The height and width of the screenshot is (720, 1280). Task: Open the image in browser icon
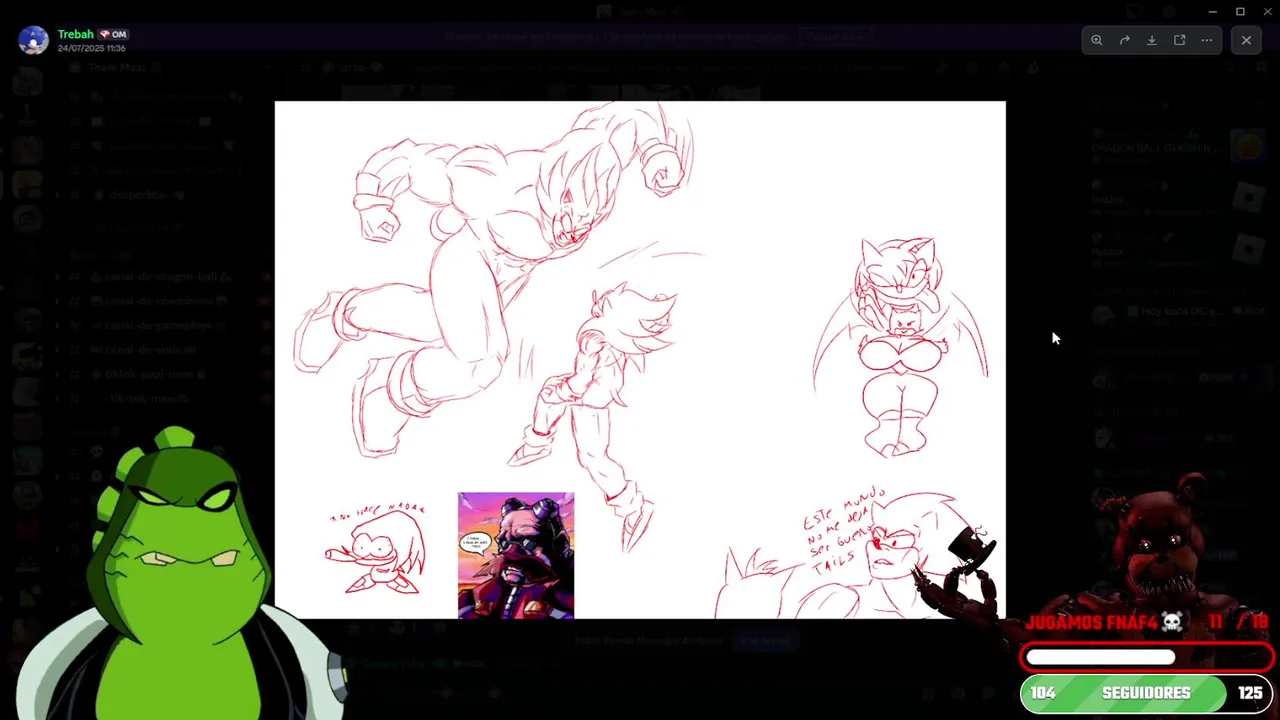1180,40
